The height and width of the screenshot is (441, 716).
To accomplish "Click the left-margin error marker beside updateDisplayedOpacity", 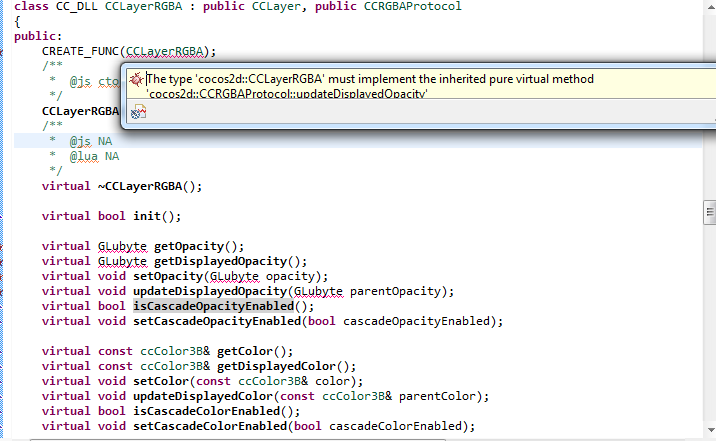I will coord(1,292).
